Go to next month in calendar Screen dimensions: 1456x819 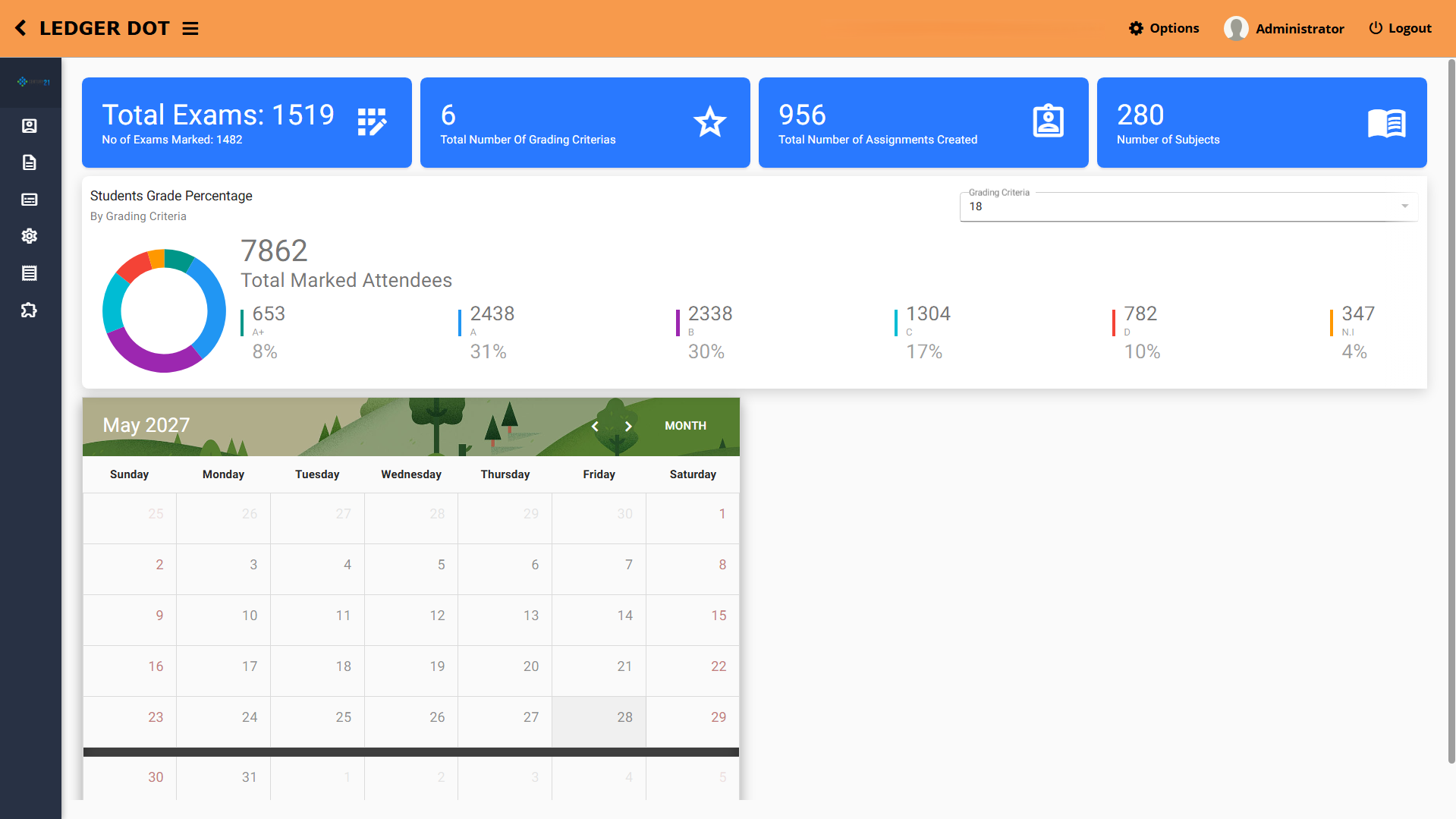coord(628,427)
